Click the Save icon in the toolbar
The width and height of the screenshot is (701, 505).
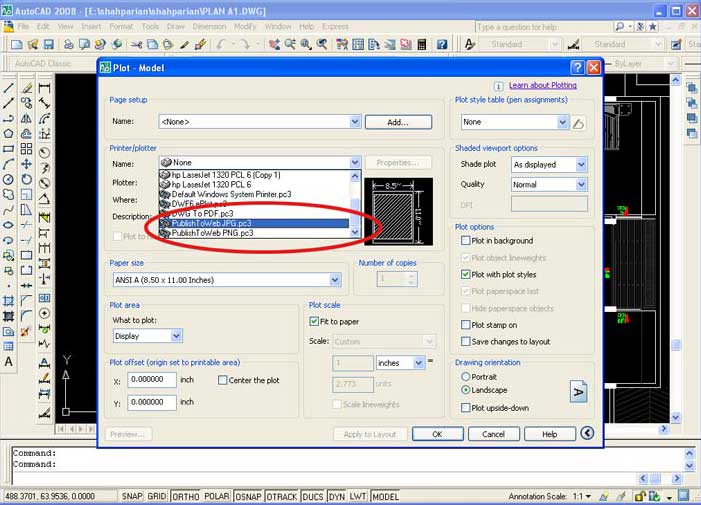(x=48, y=44)
